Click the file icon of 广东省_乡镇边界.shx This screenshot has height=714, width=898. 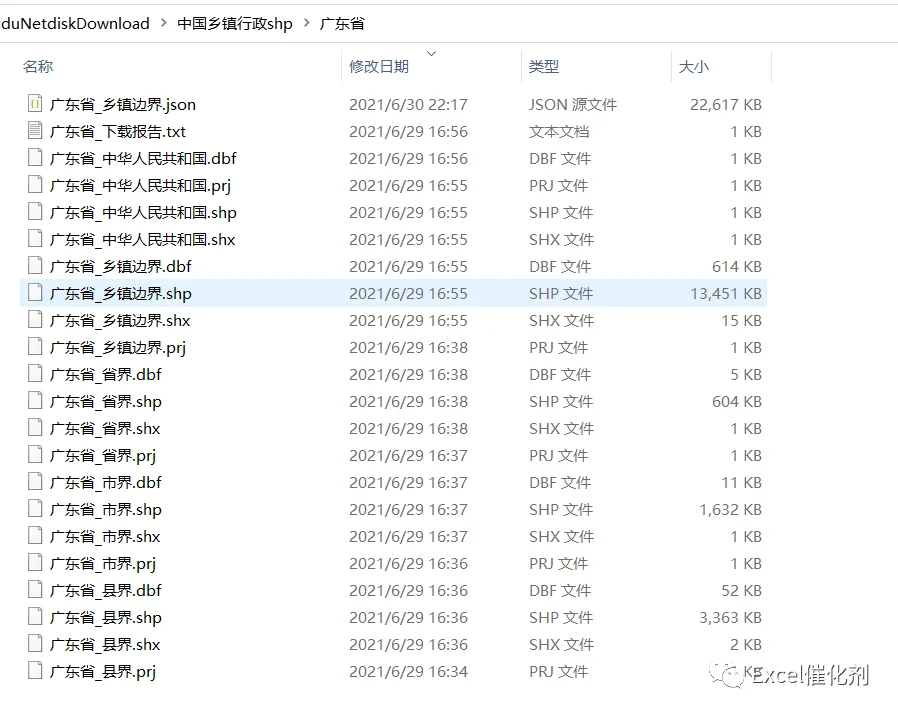pos(35,319)
